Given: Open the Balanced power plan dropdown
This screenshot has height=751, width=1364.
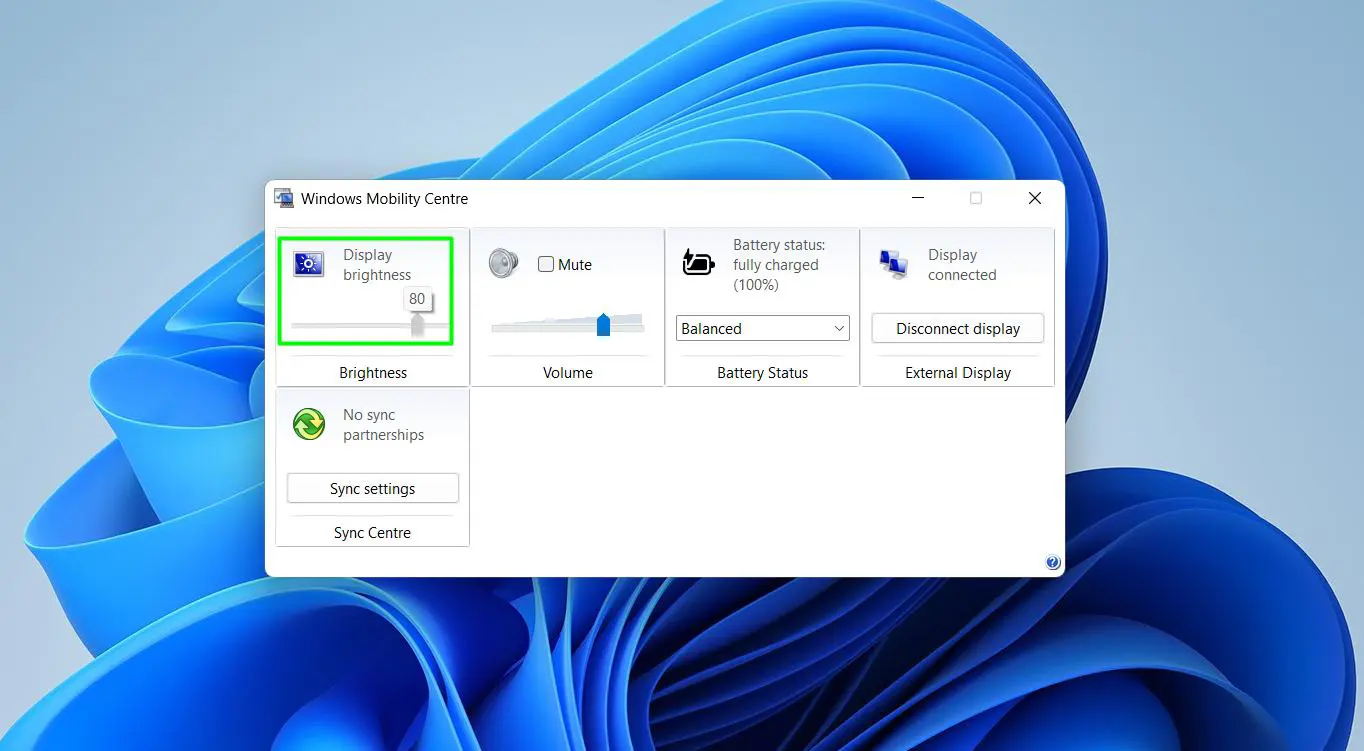Looking at the screenshot, I should pyautogui.click(x=763, y=328).
